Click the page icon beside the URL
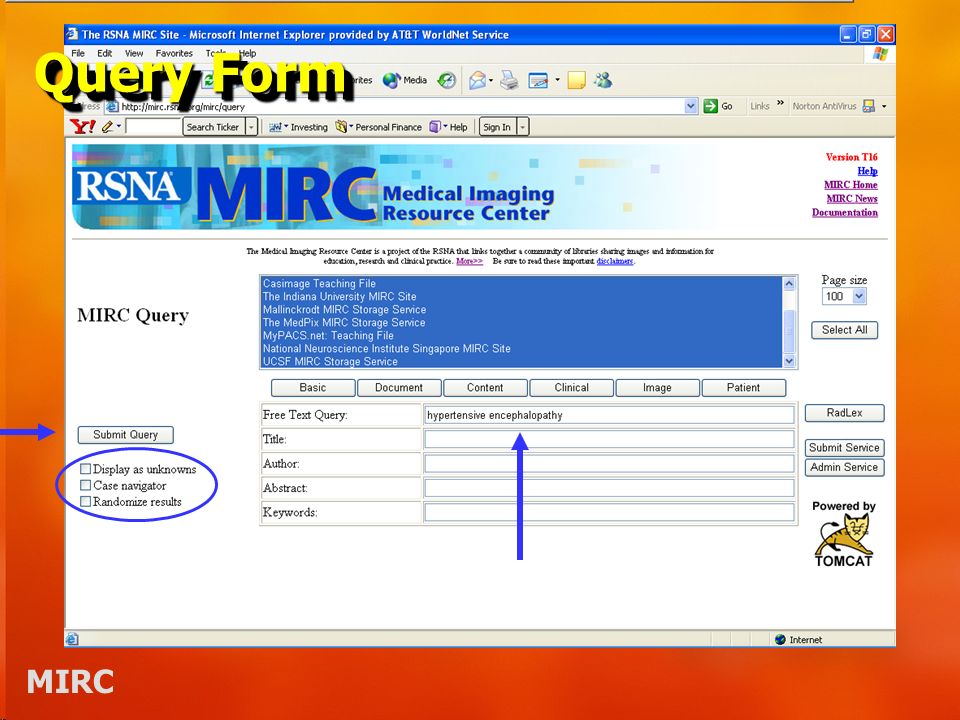The image size is (960, 720). tap(112, 107)
